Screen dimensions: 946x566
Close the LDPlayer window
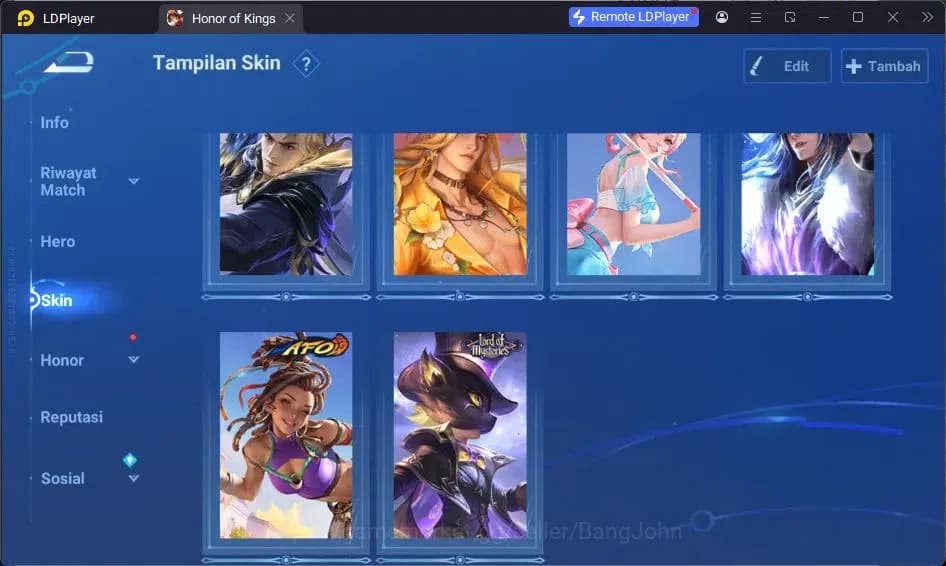[893, 17]
